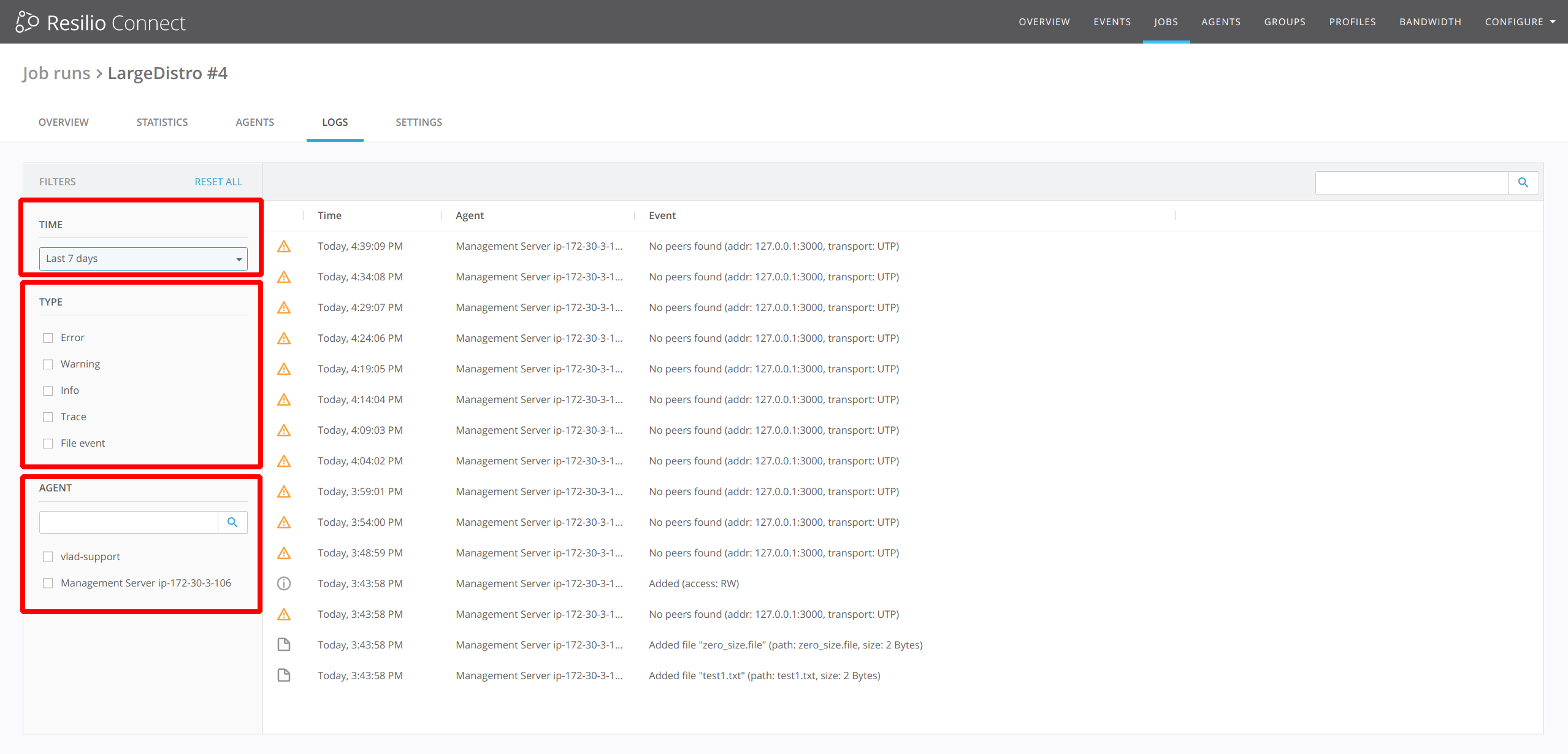The width and height of the screenshot is (1568, 754).
Task: Check the Warning type filter
Action: pos(48,364)
